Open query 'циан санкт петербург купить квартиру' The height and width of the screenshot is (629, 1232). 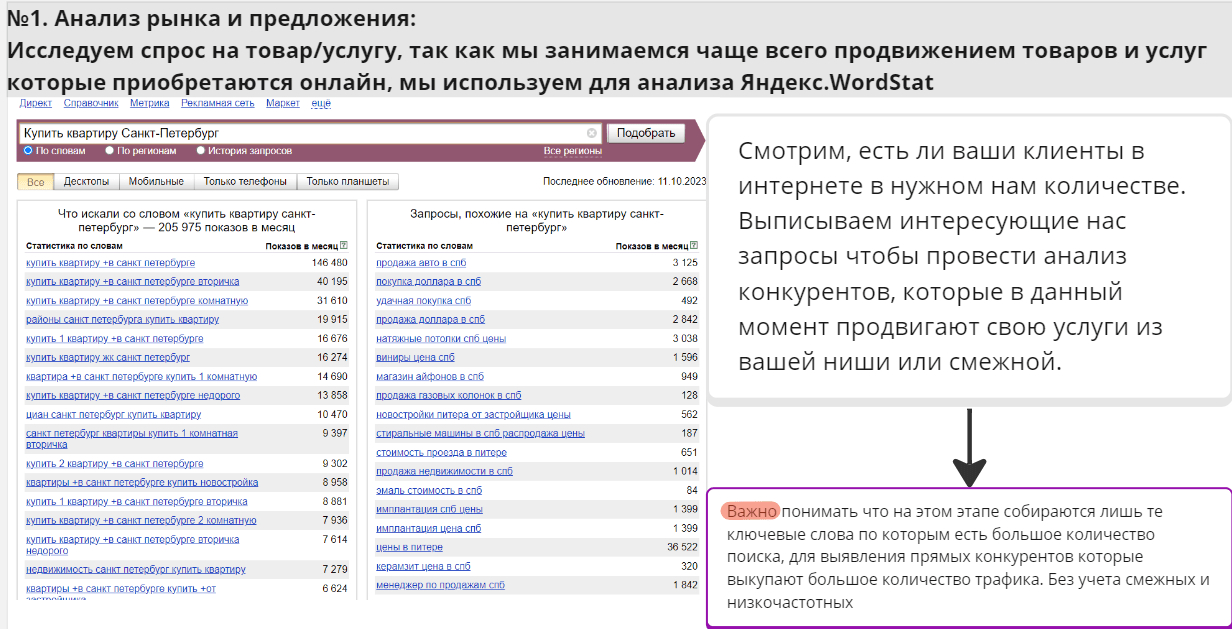click(x=114, y=414)
